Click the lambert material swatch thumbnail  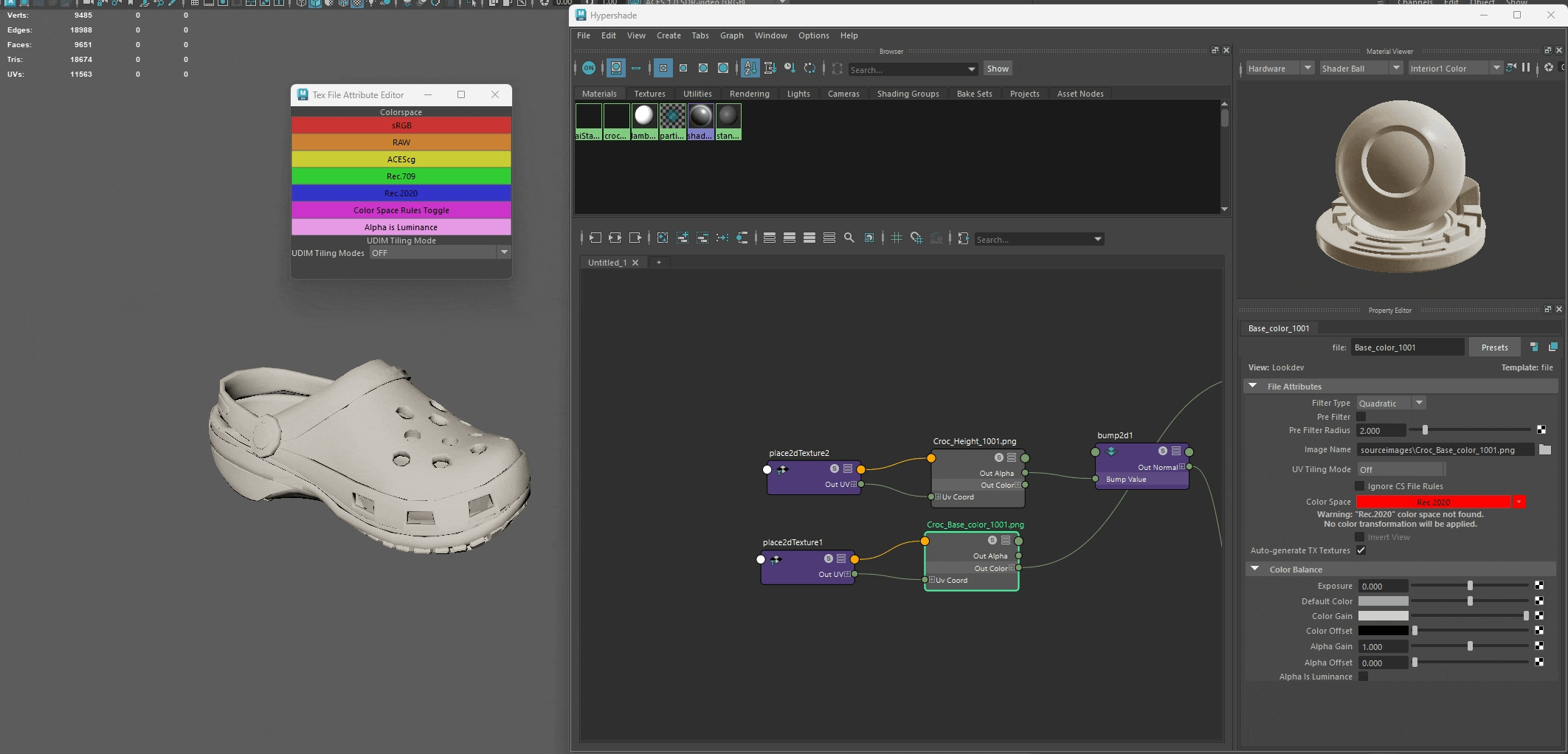644,122
